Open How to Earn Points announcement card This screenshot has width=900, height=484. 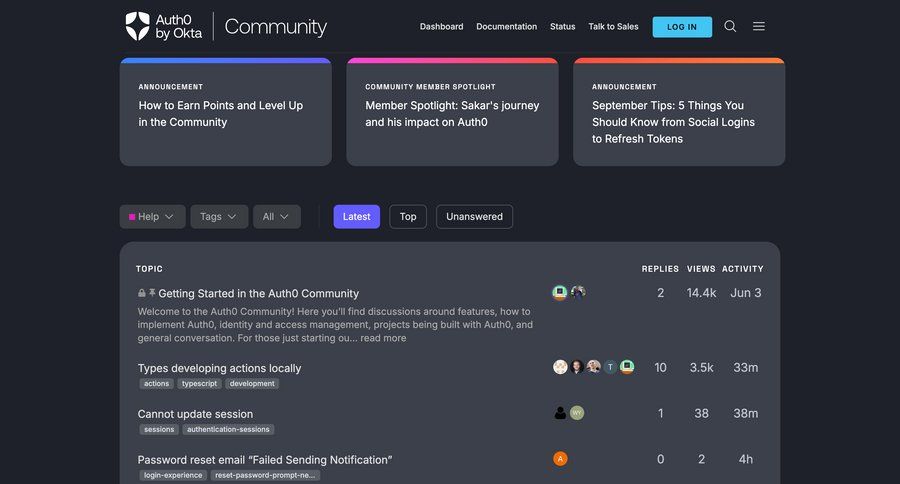click(226, 112)
